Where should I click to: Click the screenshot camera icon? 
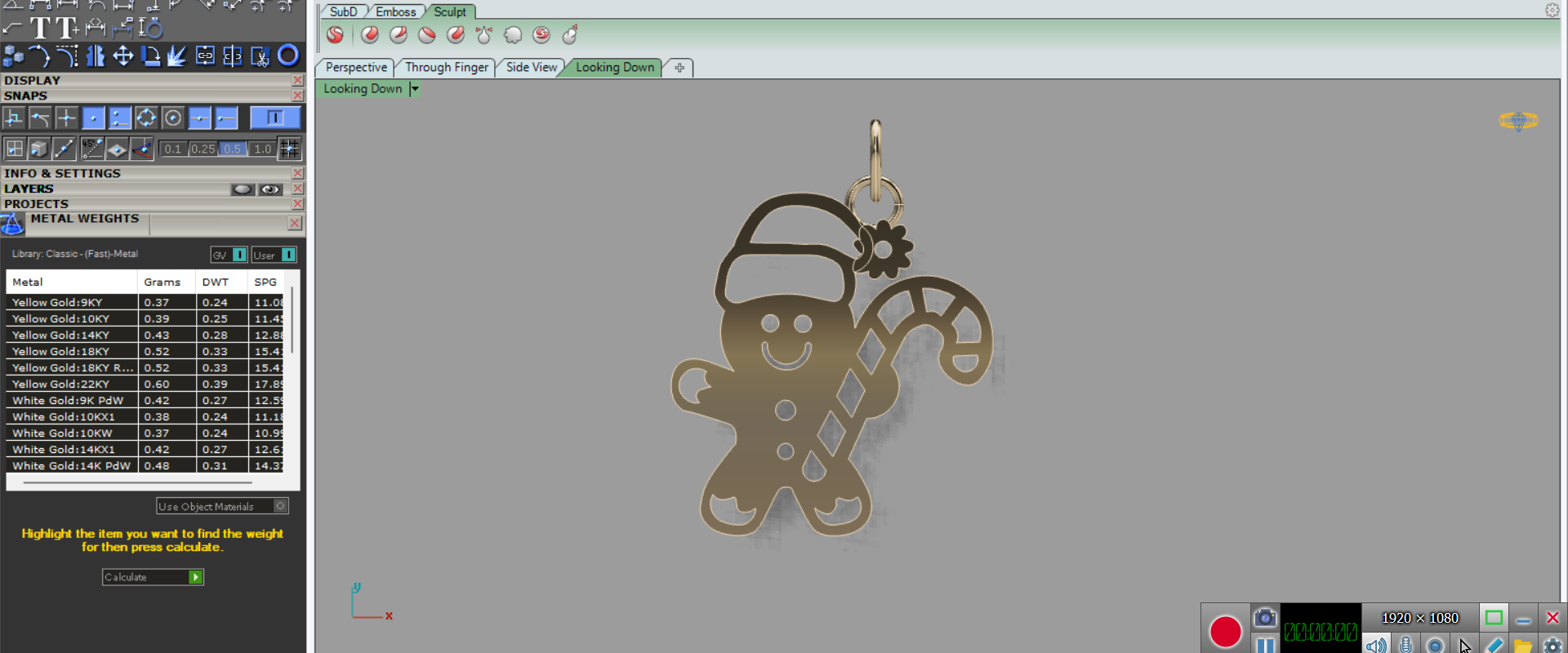1264,617
